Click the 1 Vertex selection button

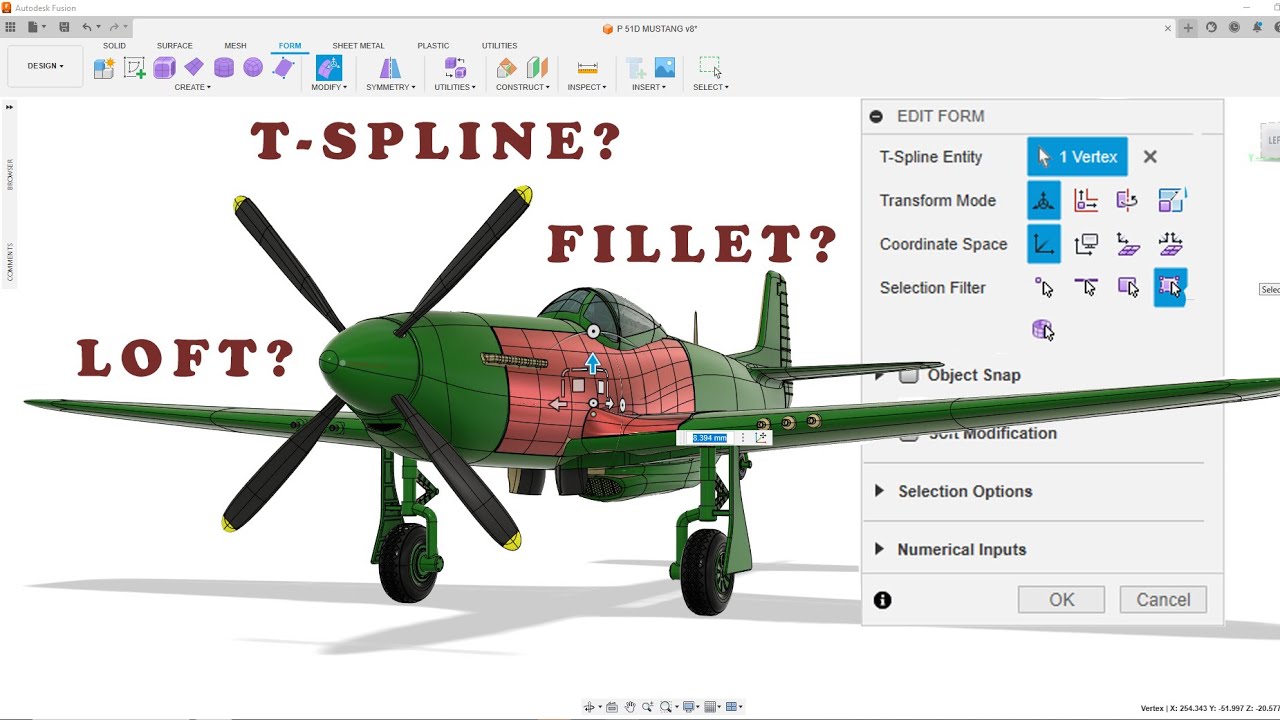pos(1078,157)
